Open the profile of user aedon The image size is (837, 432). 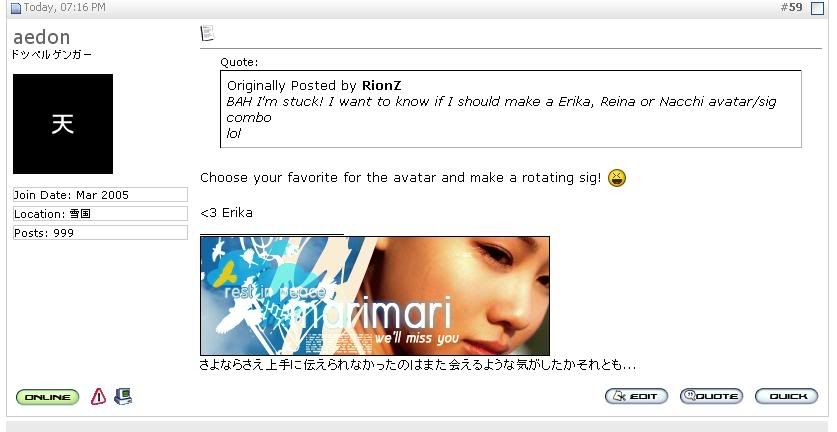[42, 37]
